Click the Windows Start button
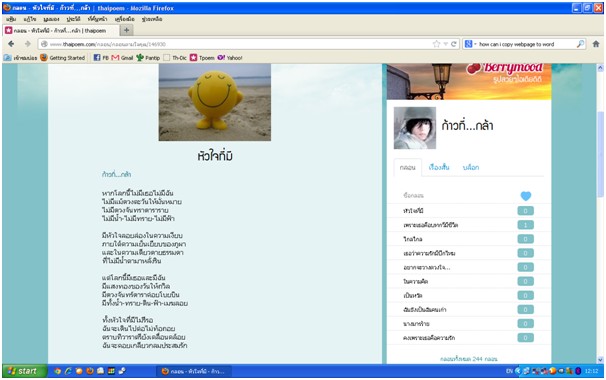The image size is (606, 380). pos(24,371)
